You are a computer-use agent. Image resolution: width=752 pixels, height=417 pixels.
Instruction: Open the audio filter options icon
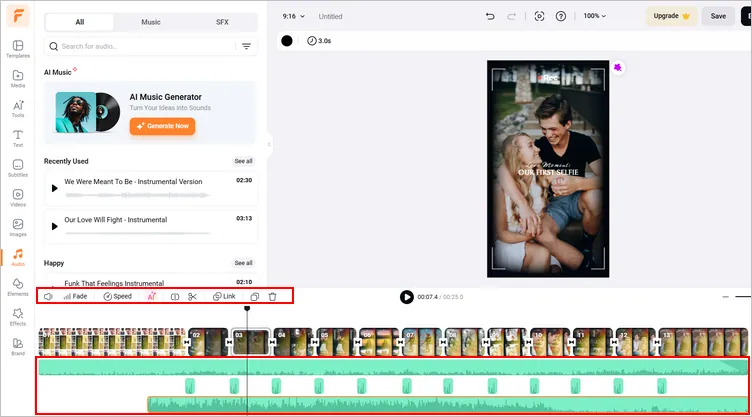(x=246, y=46)
